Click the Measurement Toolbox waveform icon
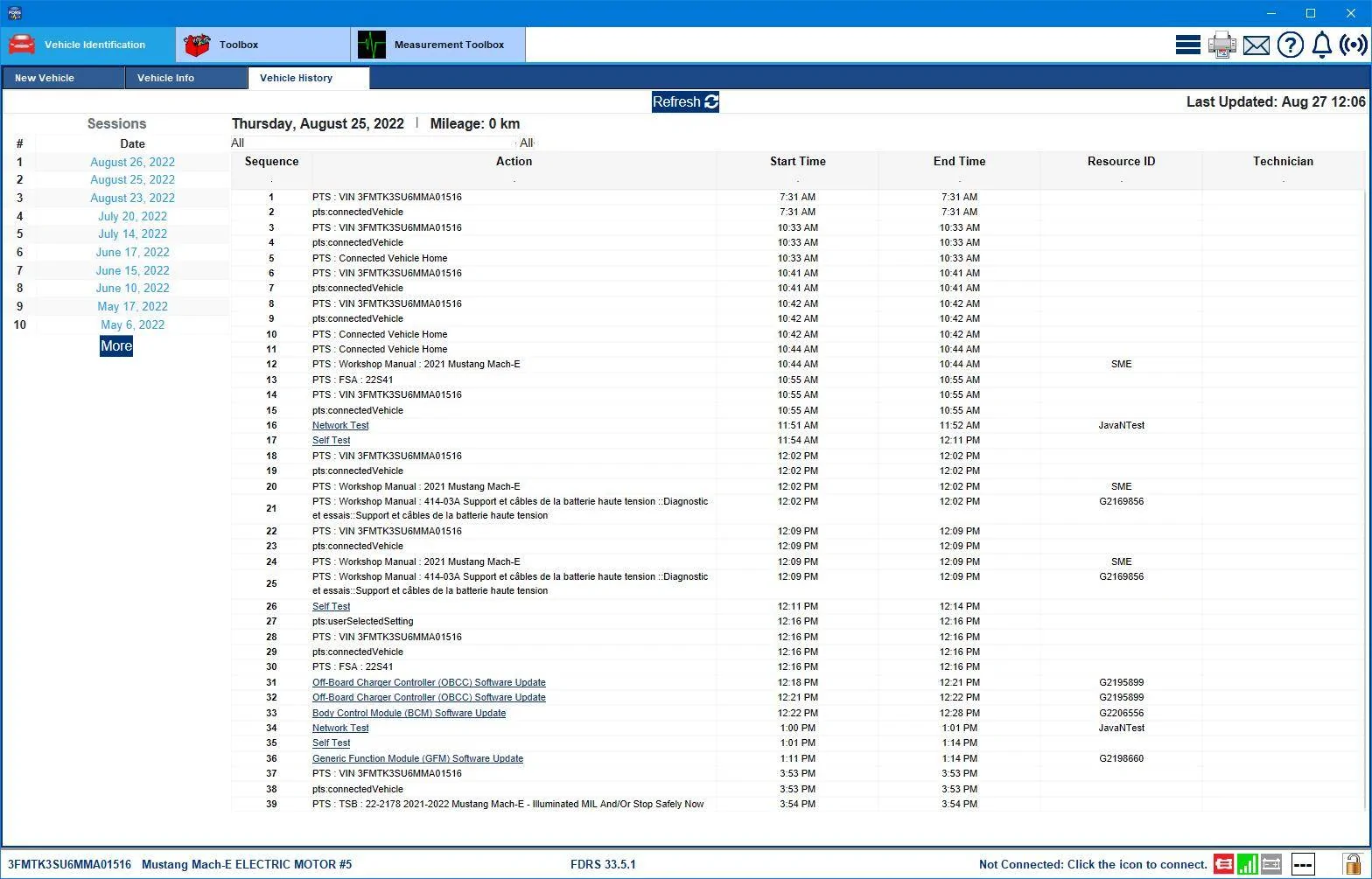 (x=372, y=45)
